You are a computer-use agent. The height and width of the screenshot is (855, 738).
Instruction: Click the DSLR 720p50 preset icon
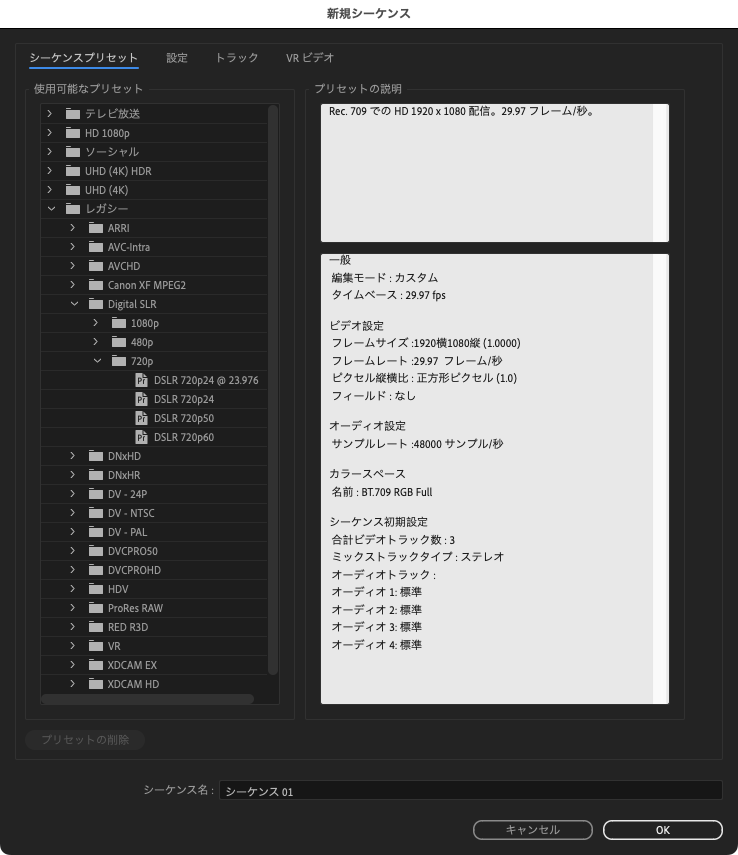point(141,418)
